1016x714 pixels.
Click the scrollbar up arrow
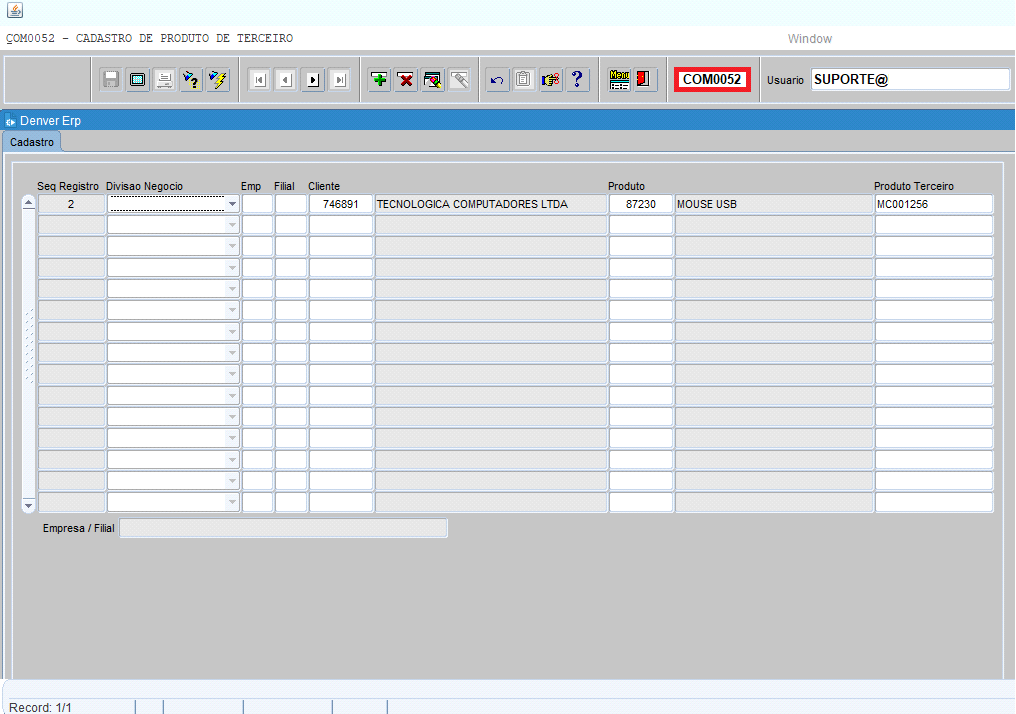click(x=29, y=203)
